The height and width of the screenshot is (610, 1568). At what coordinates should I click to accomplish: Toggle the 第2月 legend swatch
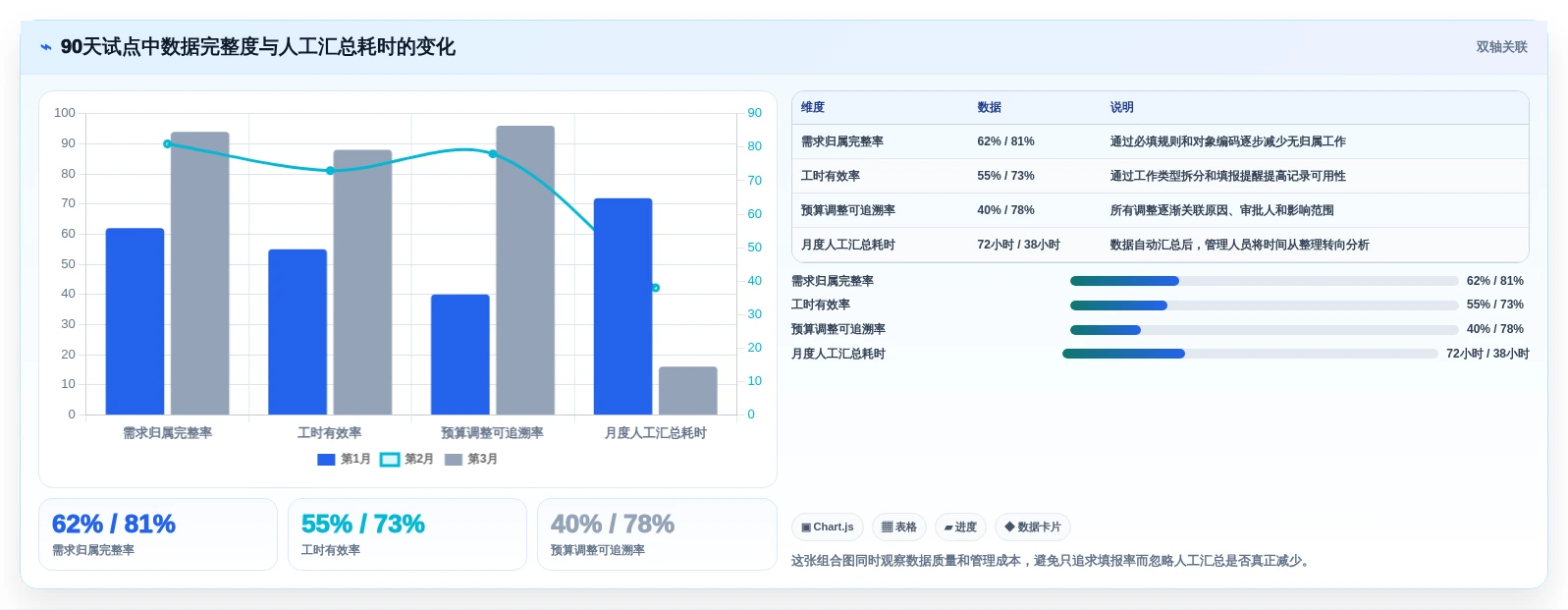tap(390, 460)
